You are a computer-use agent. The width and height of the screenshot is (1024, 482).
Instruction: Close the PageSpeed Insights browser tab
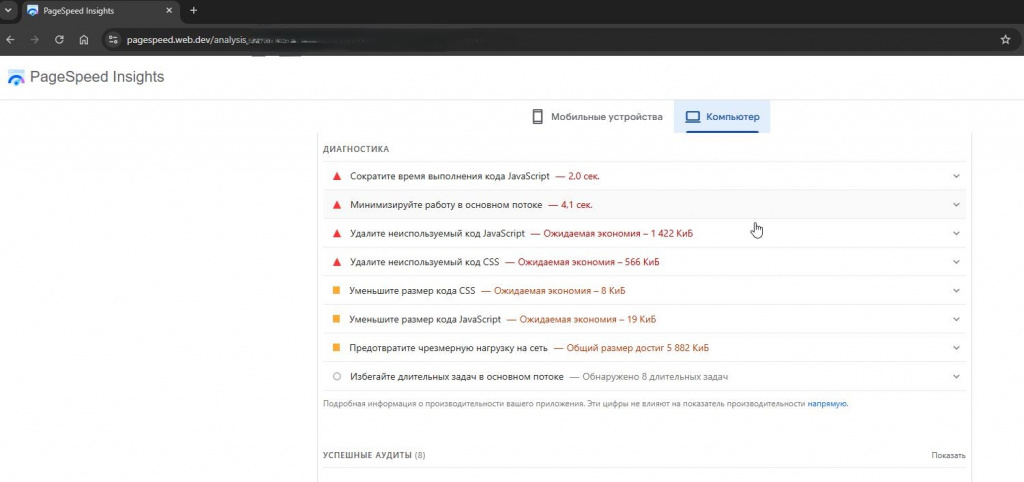click(x=169, y=11)
